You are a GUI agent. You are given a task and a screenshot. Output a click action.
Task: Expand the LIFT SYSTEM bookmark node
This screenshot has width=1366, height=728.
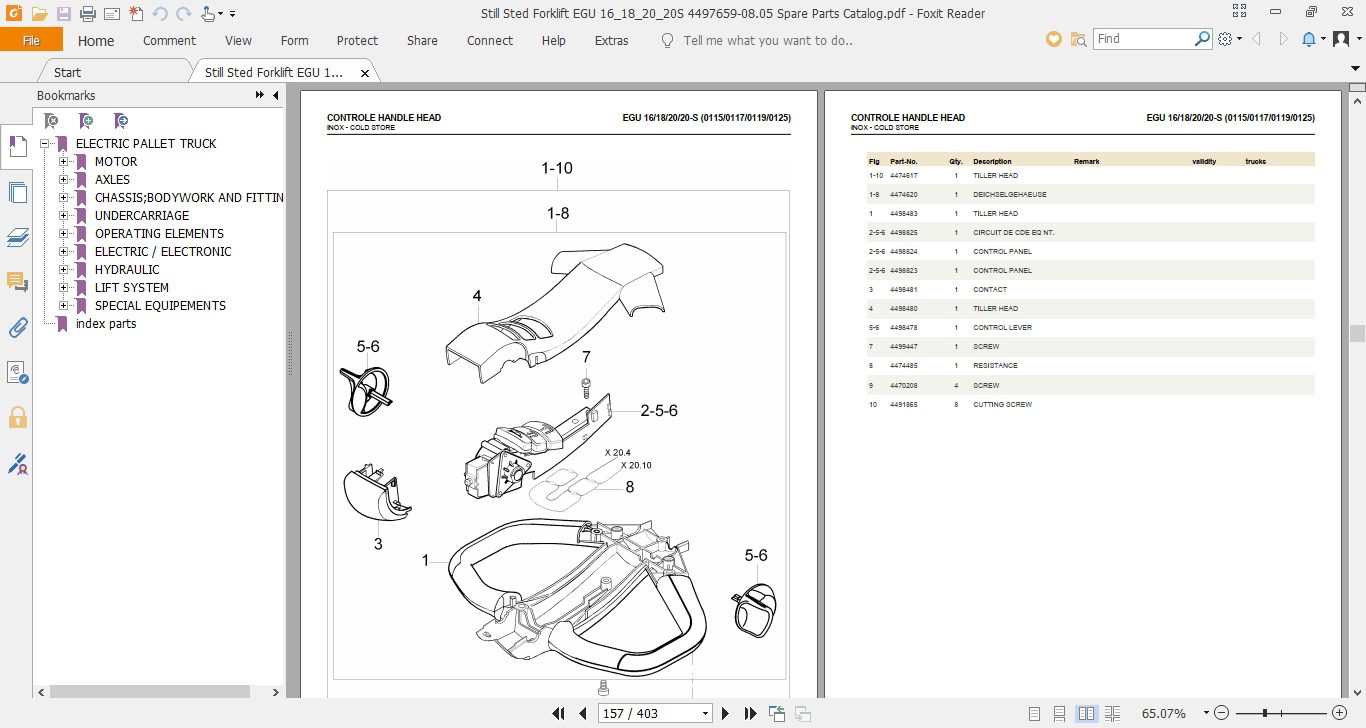point(64,288)
